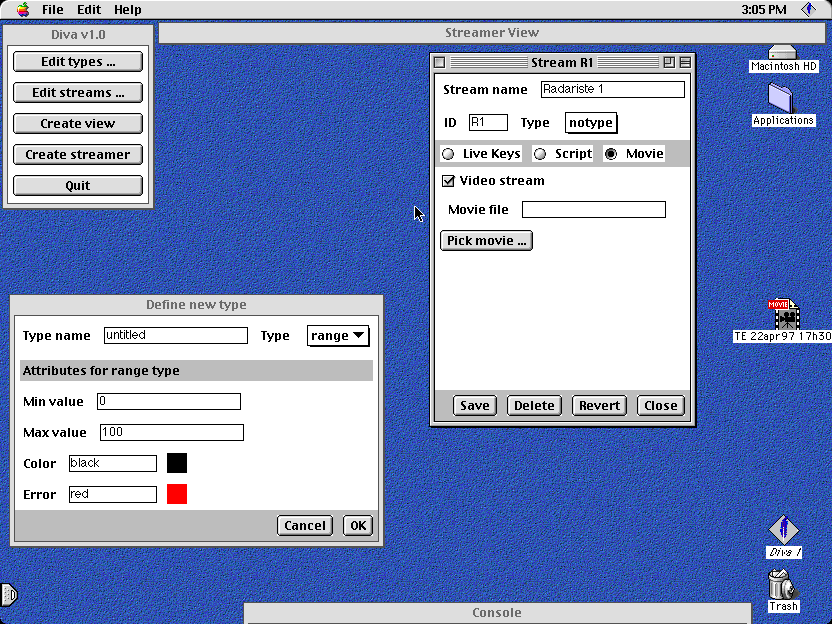Open the range Type dropdown
This screenshot has width=832, height=624.
tap(338, 336)
